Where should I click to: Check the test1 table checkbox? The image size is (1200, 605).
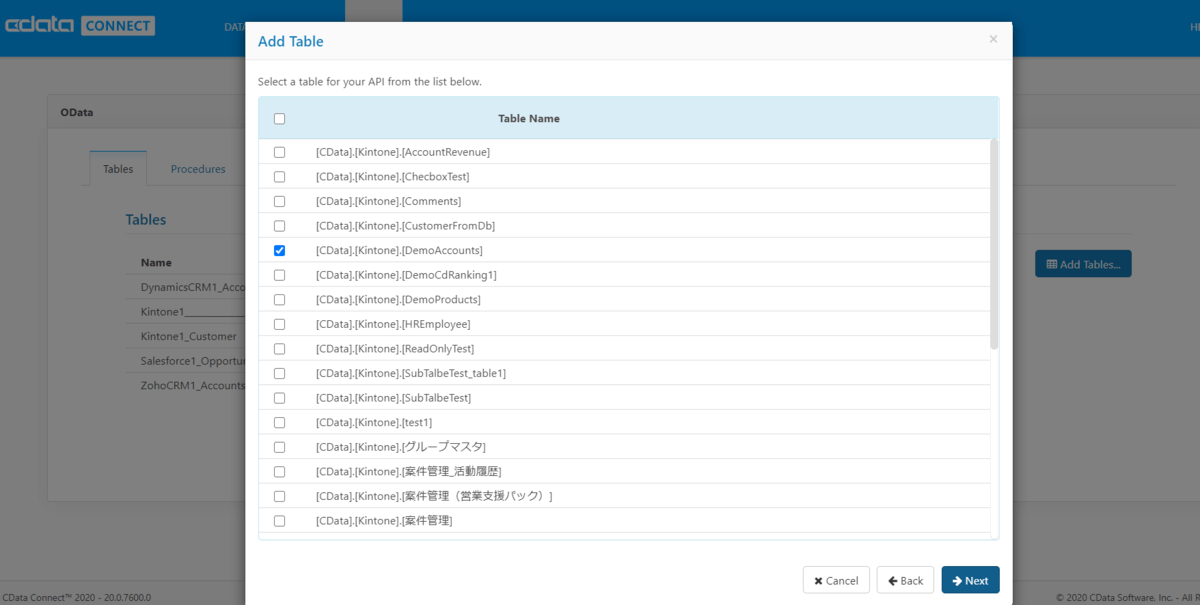[279, 422]
